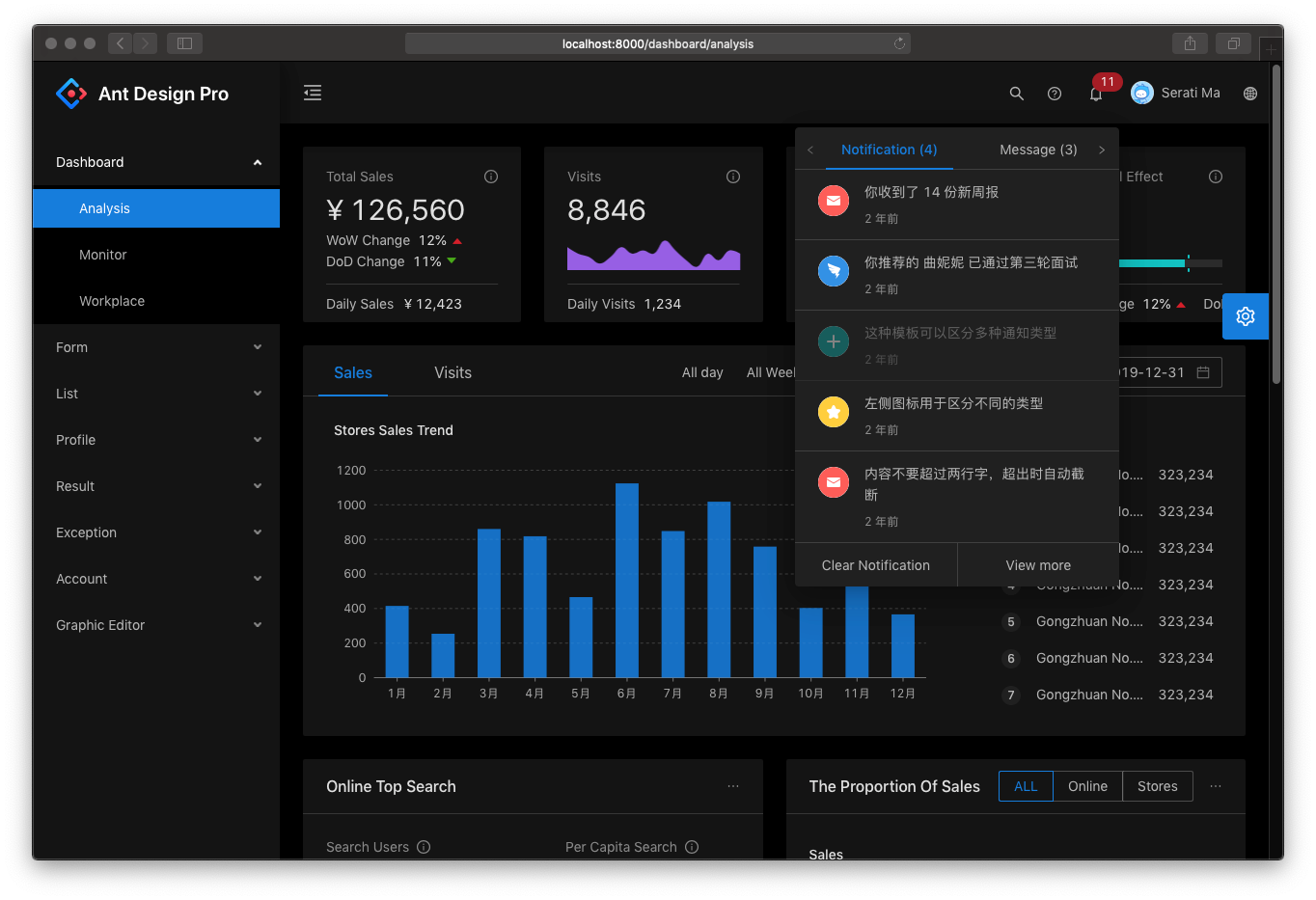Image resolution: width=1316 pixels, height=900 pixels.
Task: Click View more in notifications
Action: 1038,565
